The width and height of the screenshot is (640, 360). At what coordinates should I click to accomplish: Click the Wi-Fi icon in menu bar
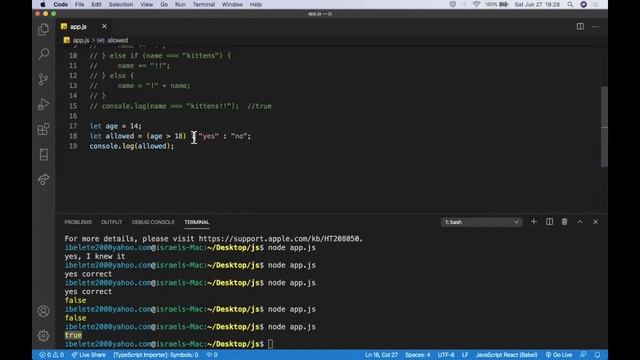tap(476, 4)
